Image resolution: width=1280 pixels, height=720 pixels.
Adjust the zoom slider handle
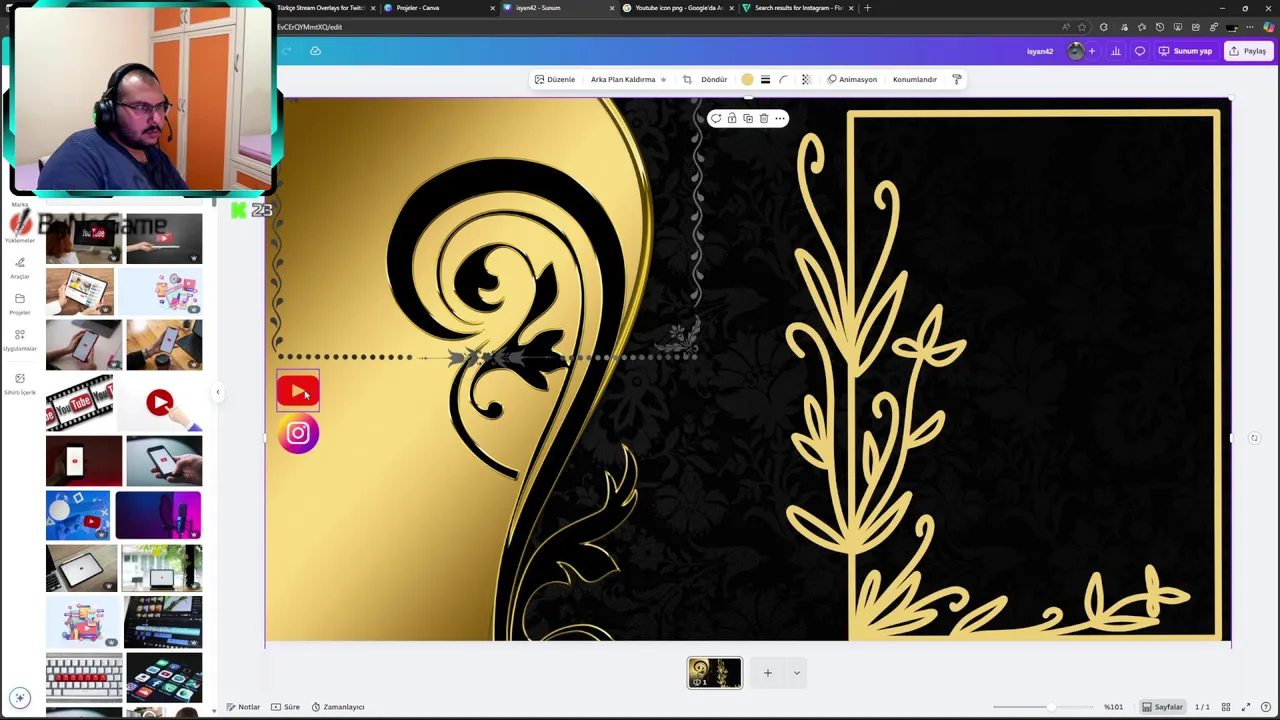click(1050, 707)
